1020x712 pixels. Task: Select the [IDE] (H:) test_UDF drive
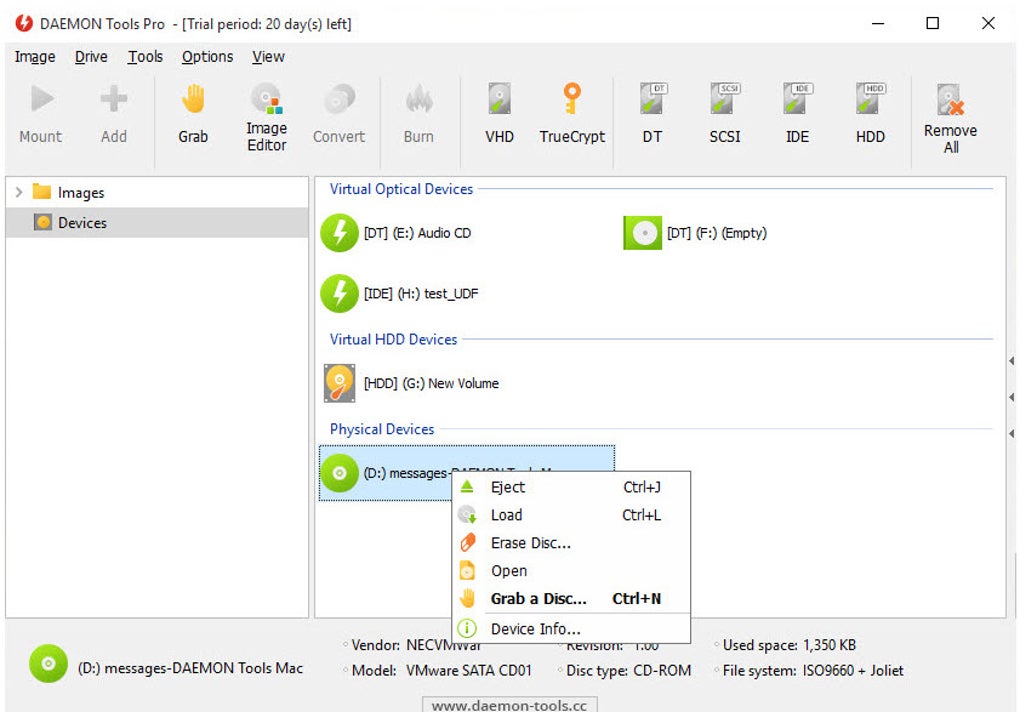399,293
